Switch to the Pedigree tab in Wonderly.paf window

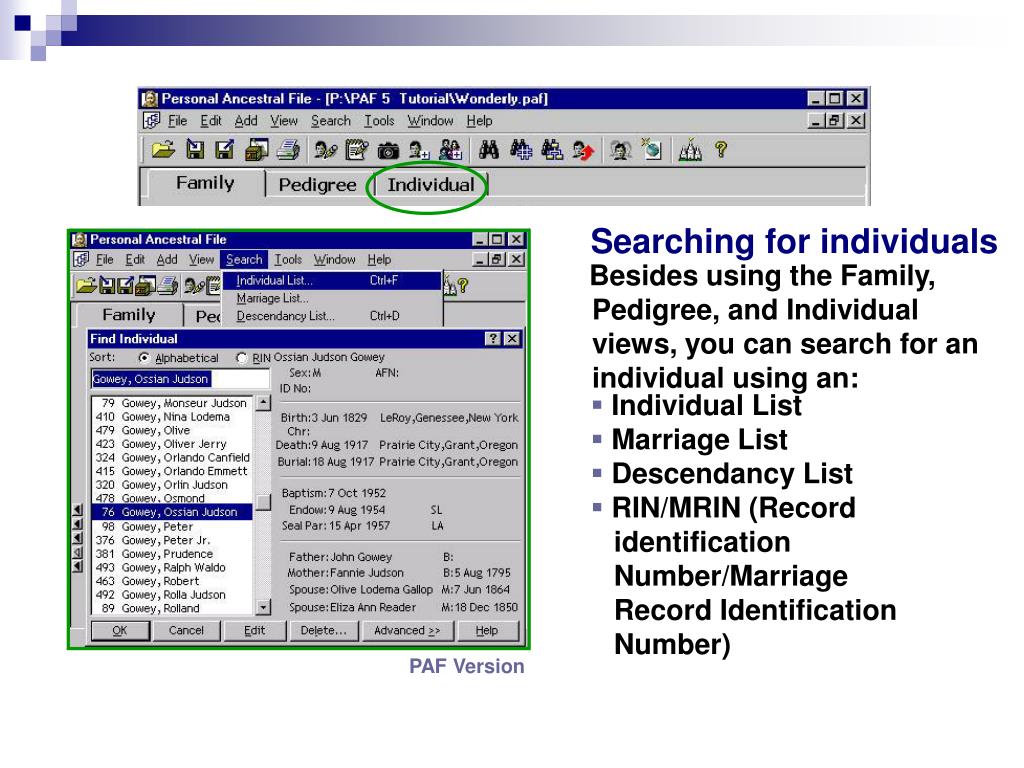tap(317, 184)
